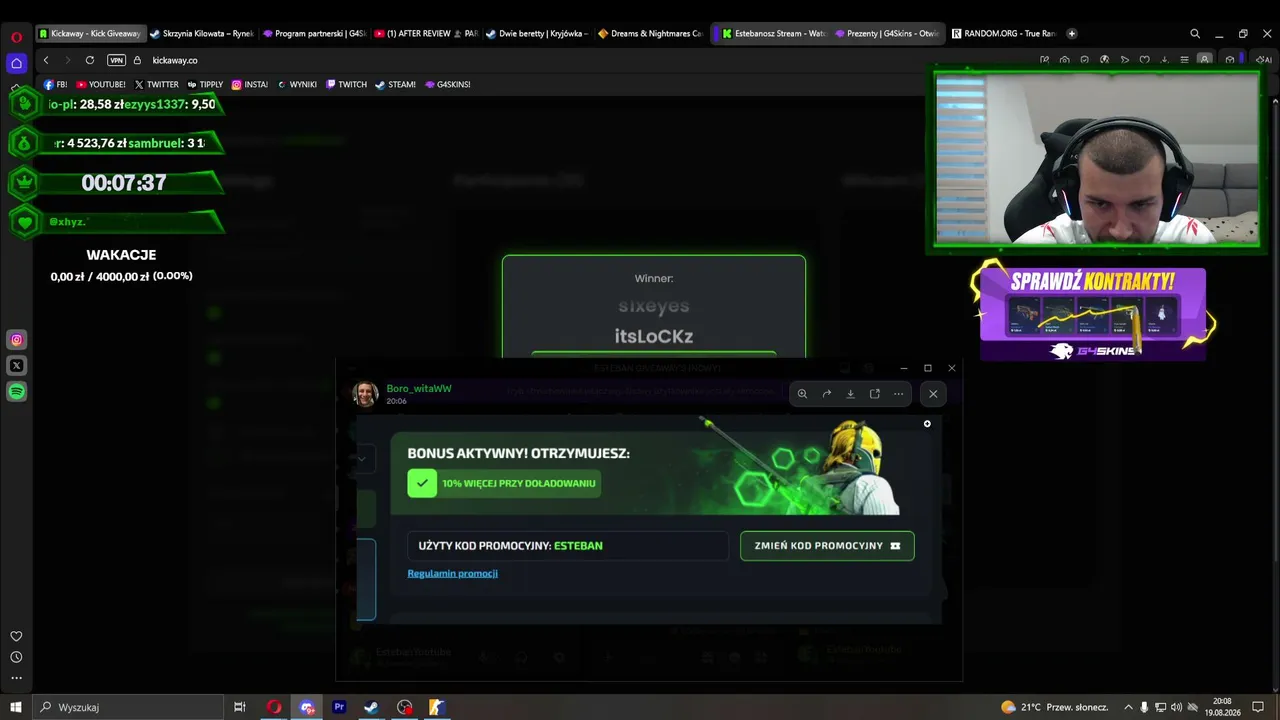
Task: Open the toolbar heart icon
Action: tap(1144, 60)
